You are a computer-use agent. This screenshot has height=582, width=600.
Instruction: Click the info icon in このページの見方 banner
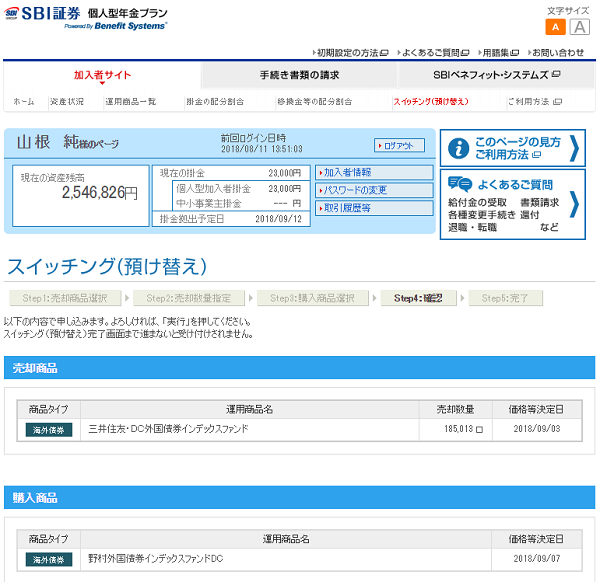(458, 148)
